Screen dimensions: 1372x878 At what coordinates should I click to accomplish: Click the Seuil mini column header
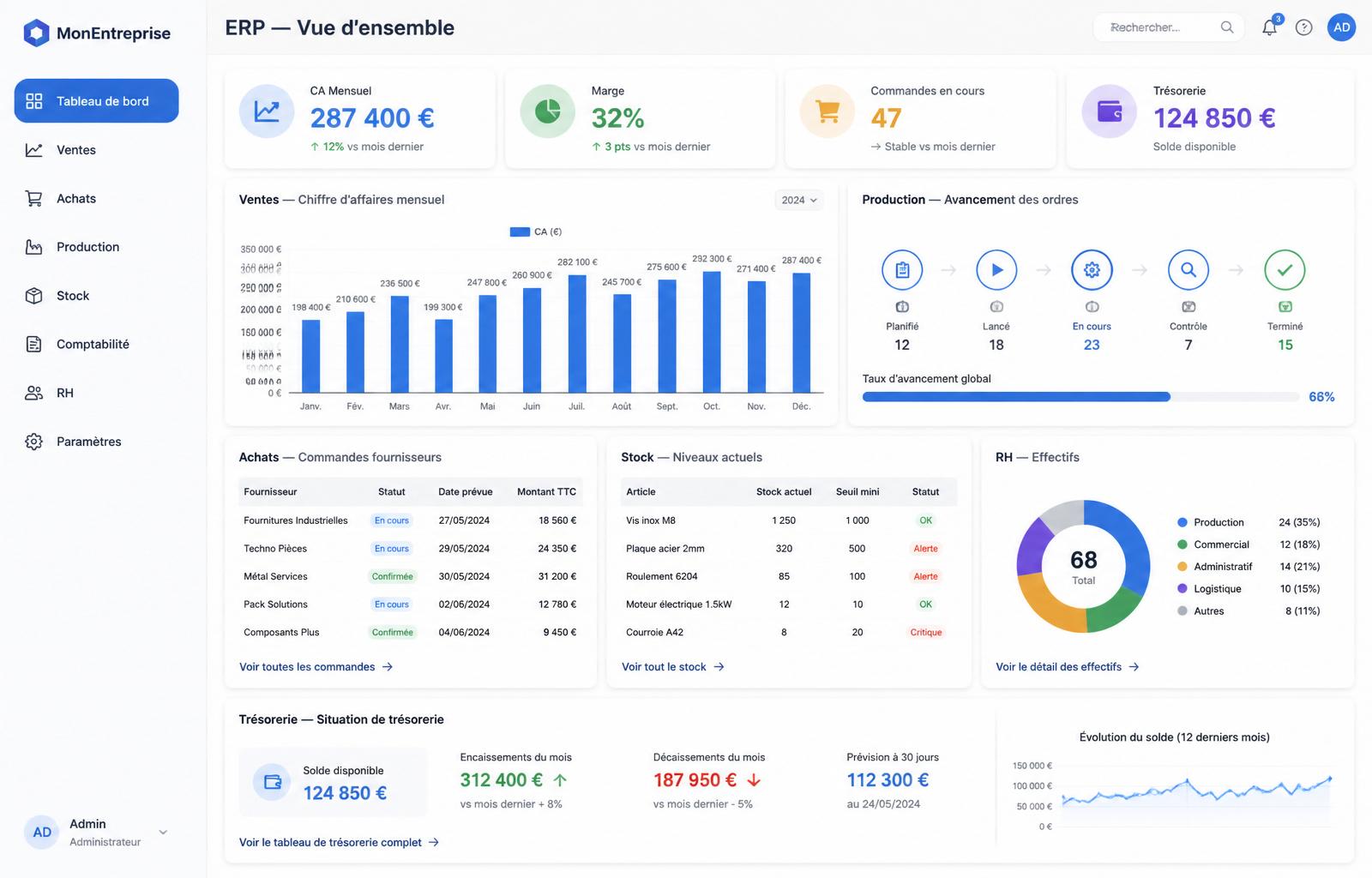[x=857, y=492]
